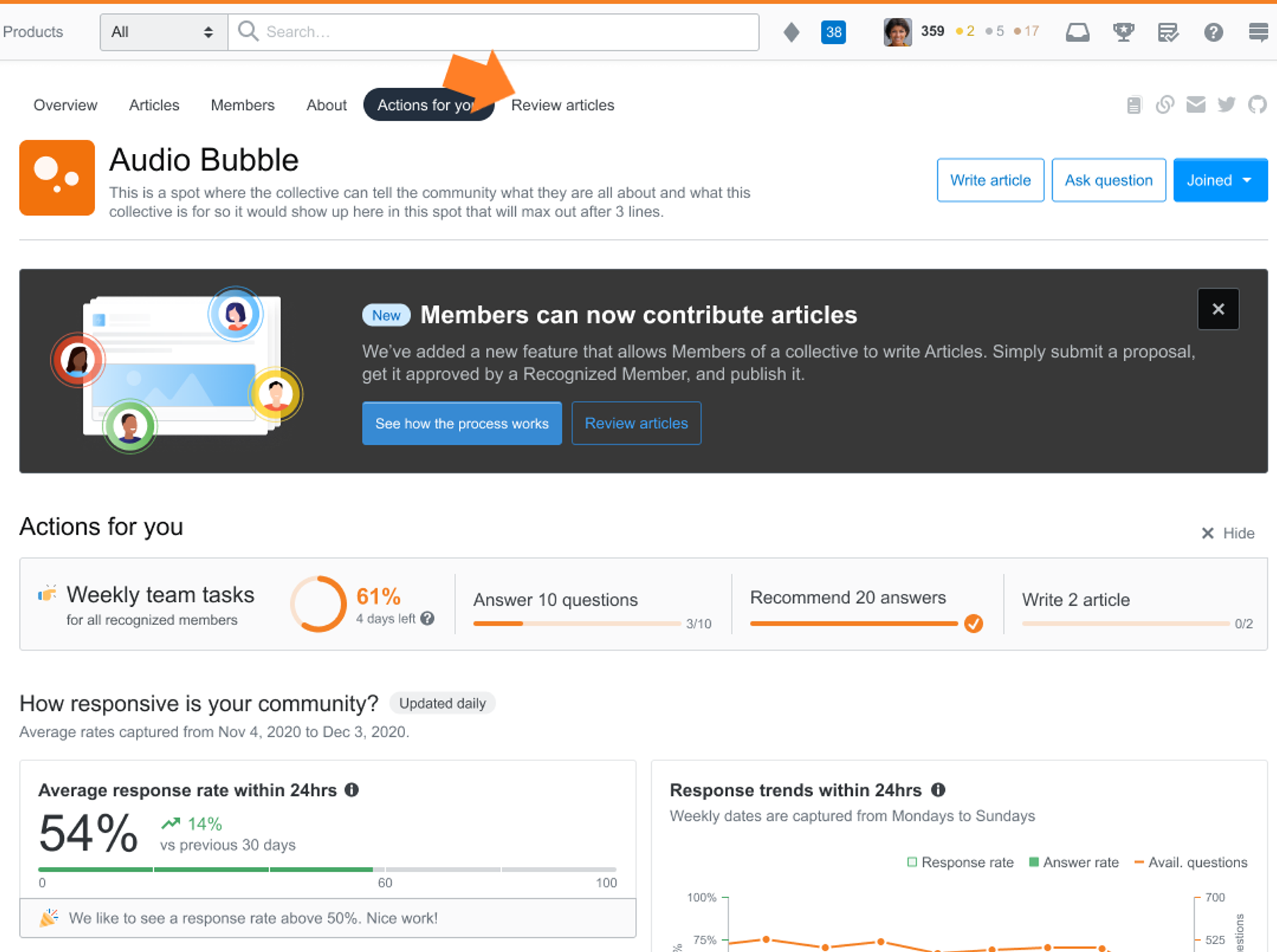Click info icon beside Response trends

tap(938, 790)
